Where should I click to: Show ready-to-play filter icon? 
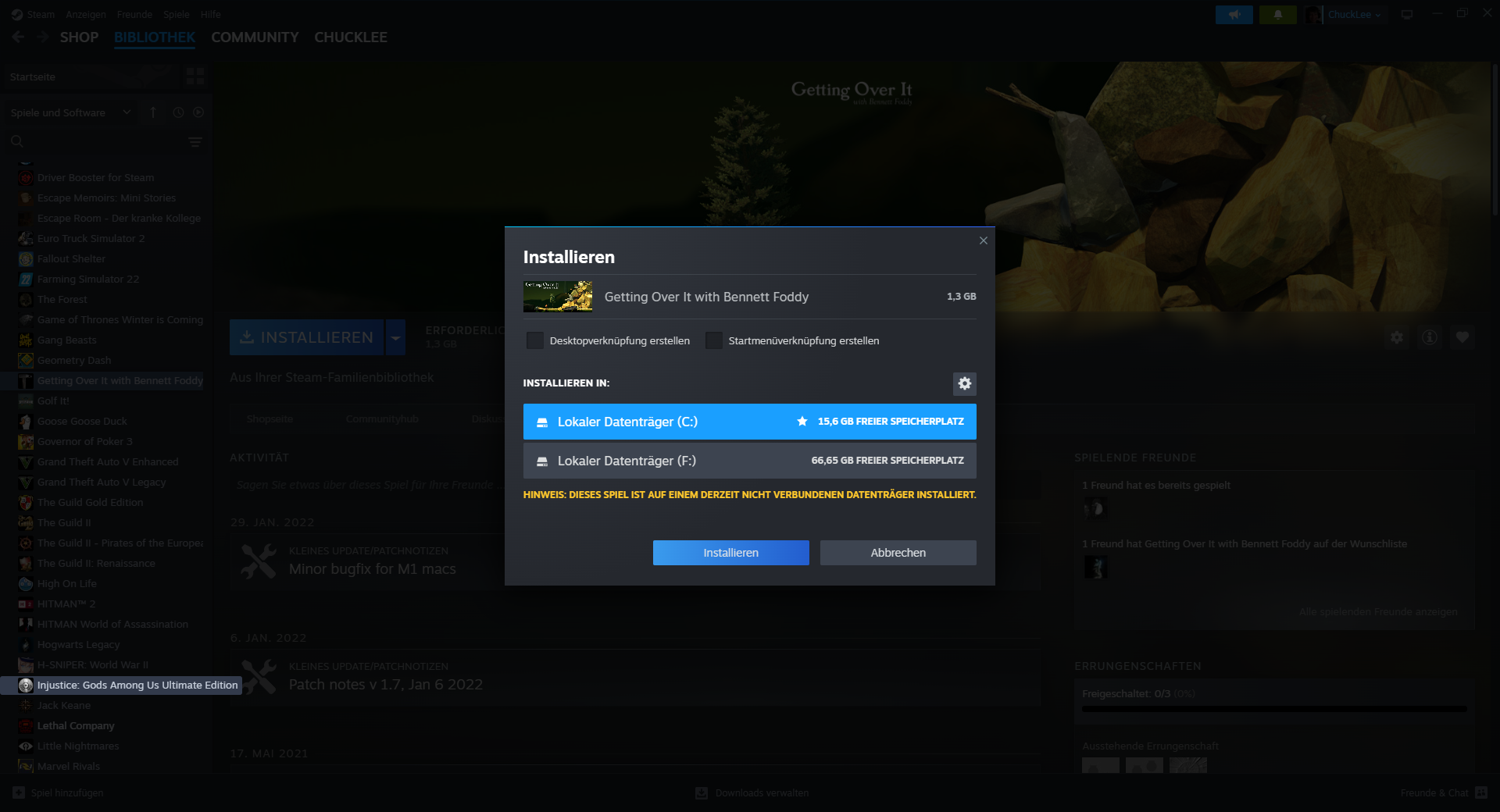[x=198, y=112]
